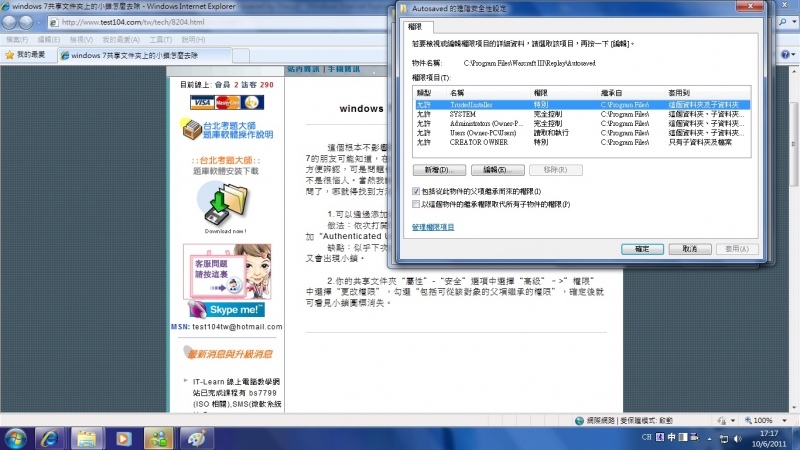800x450 pixels.
Task: Open the 檢視(V) menu in Internet Explorer
Action: pyautogui.click(x=81, y=39)
